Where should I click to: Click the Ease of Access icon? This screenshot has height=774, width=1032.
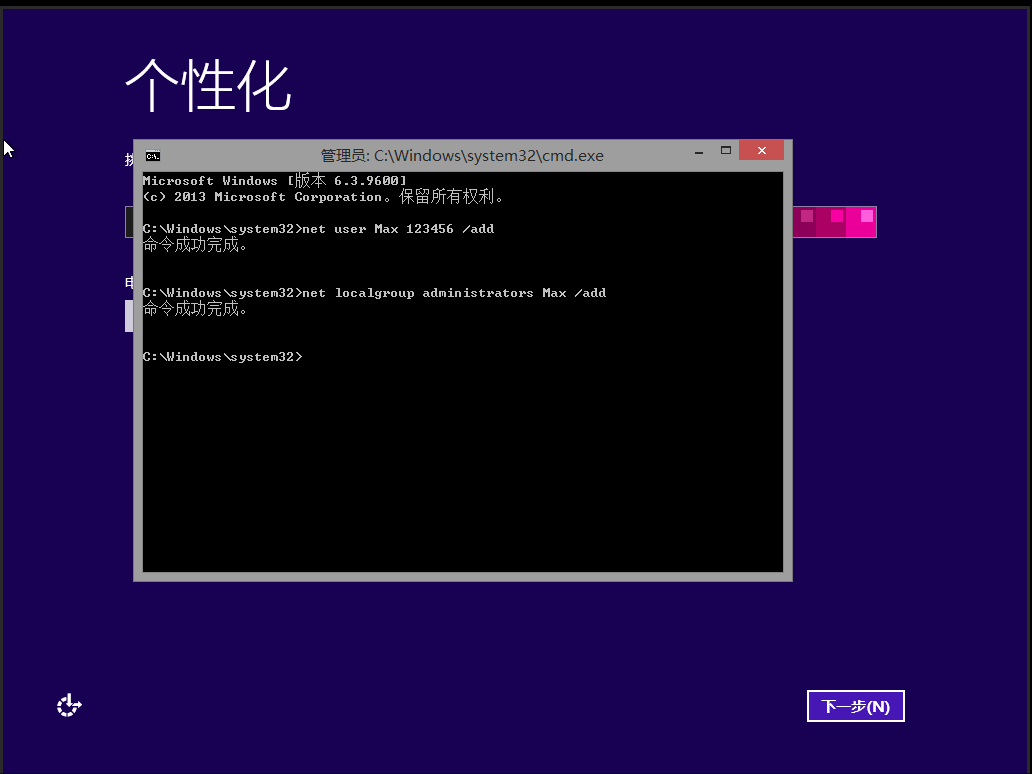(x=69, y=706)
